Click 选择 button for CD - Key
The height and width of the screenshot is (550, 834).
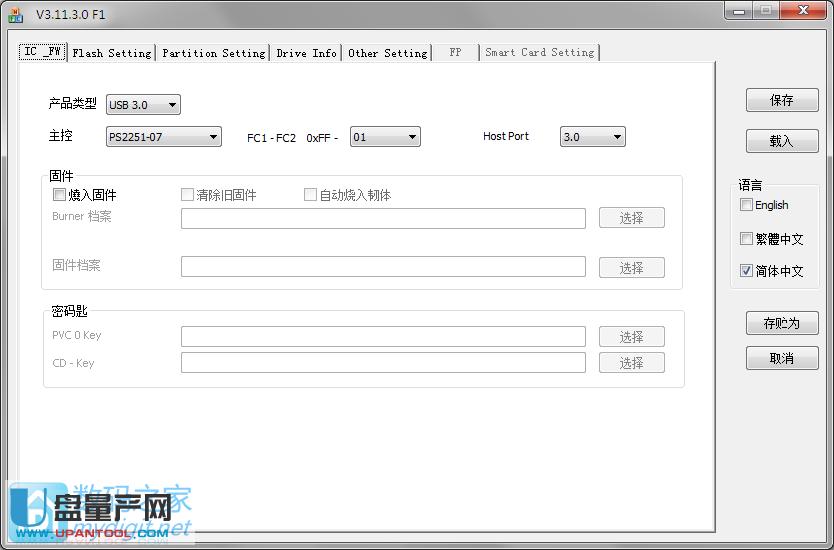click(632, 363)
